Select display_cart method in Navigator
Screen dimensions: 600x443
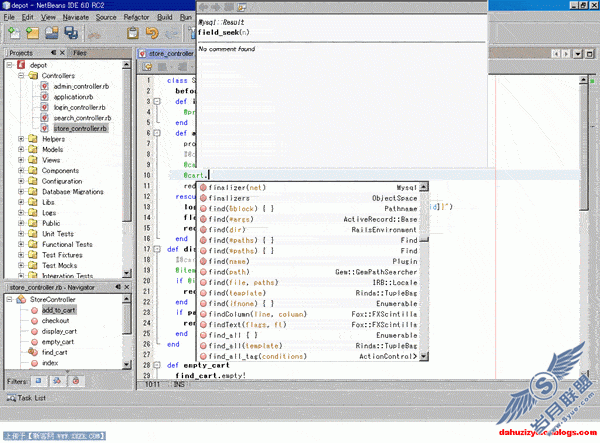pos(59,331)
